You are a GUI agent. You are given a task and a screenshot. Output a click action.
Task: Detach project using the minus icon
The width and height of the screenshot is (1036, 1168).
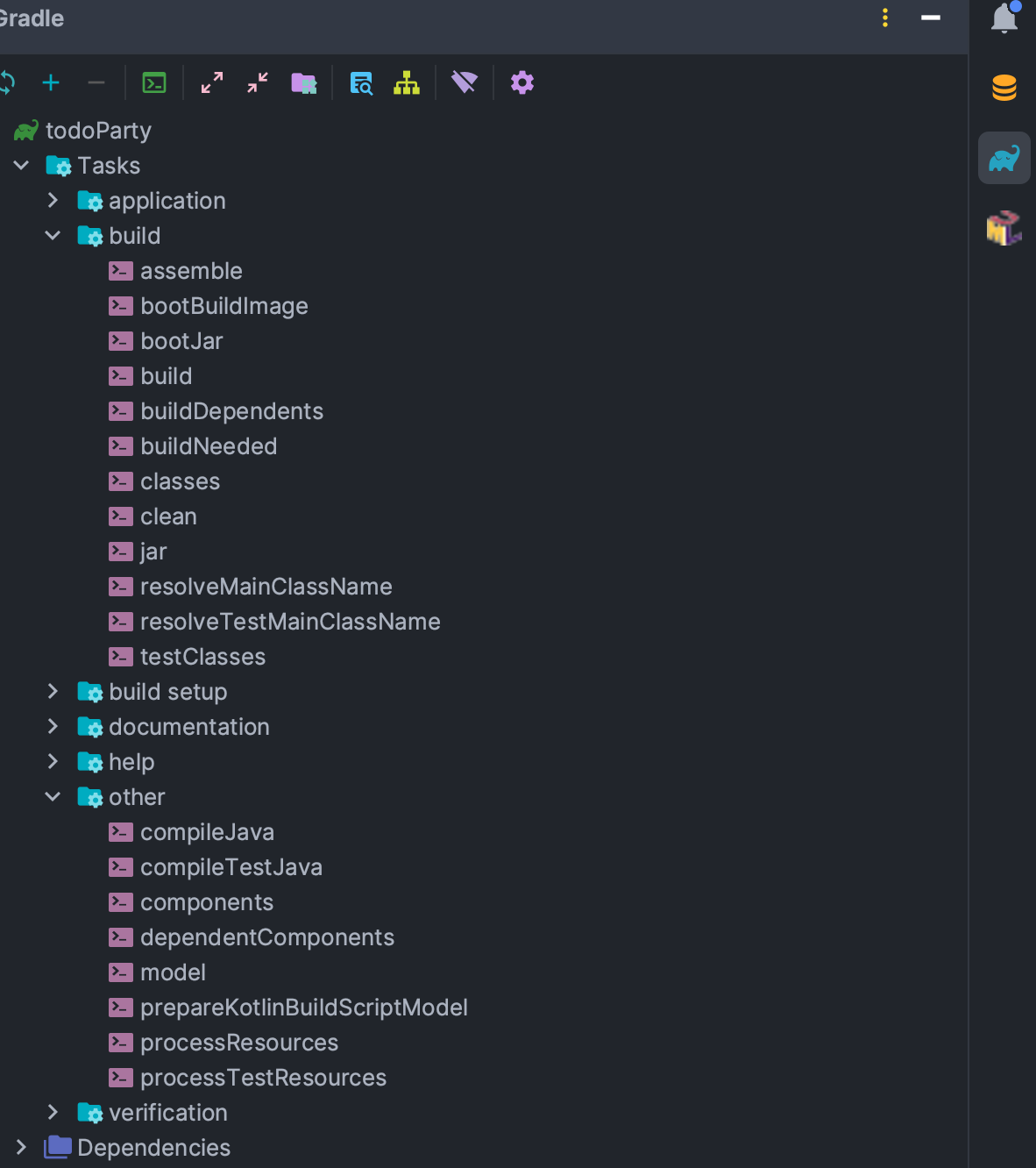point(96,83)
